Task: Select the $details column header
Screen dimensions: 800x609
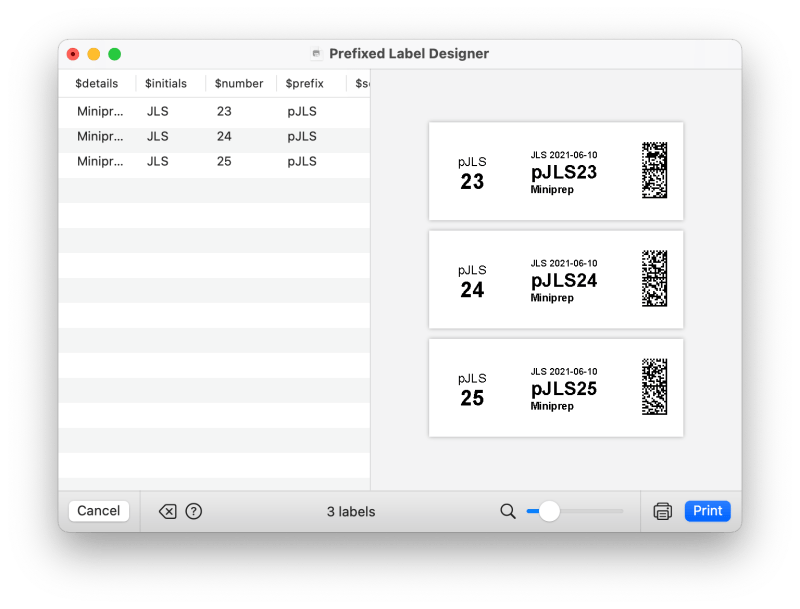Action: [98, 83]
